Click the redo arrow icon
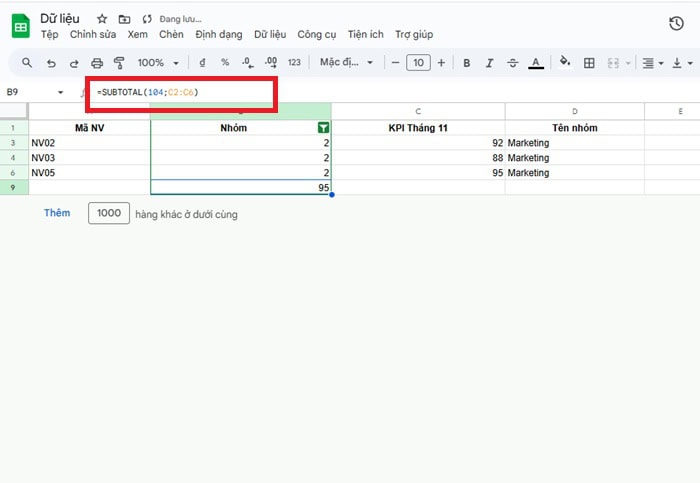This screenshot has height=483, width=700. 73,63
